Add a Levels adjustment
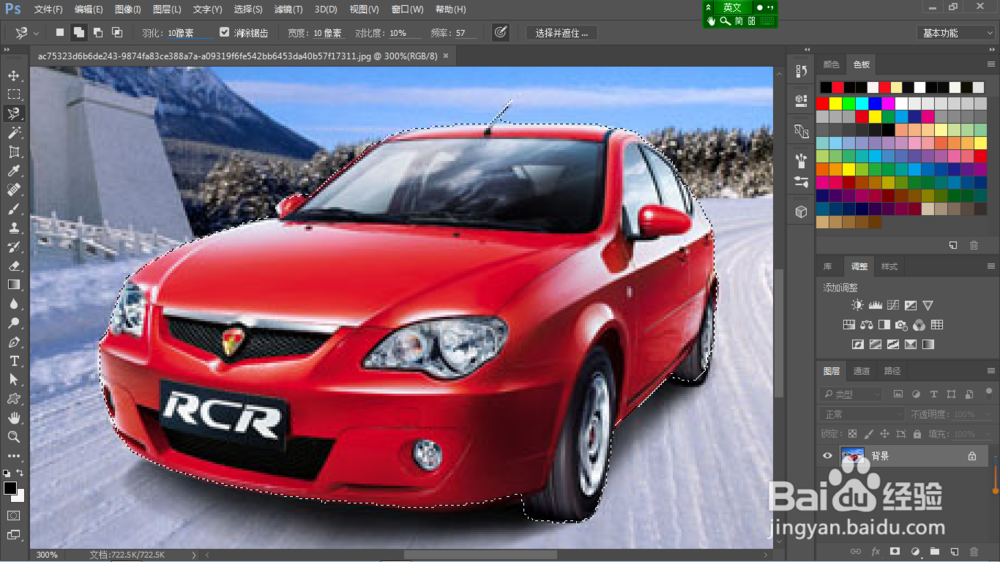The width and height of the screenshot is (1000, 562). (875, 306)
